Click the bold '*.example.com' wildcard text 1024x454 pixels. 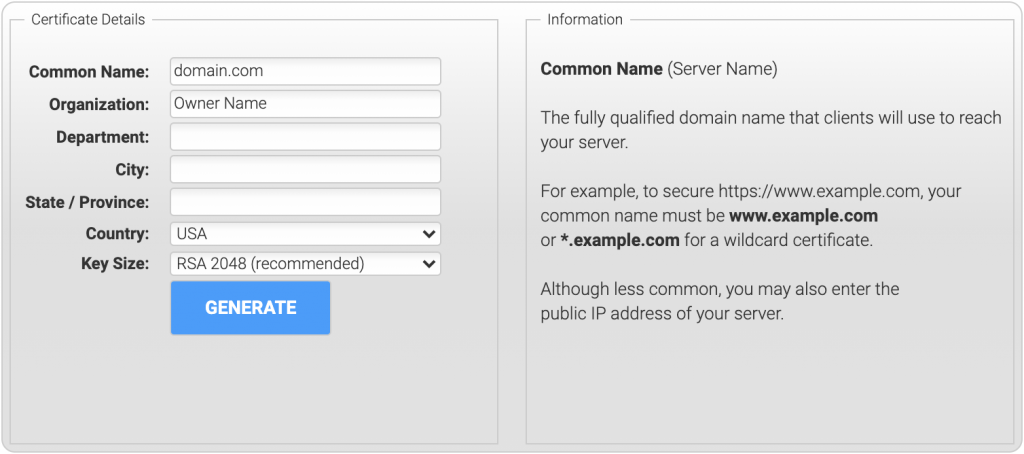coord(620,240)
